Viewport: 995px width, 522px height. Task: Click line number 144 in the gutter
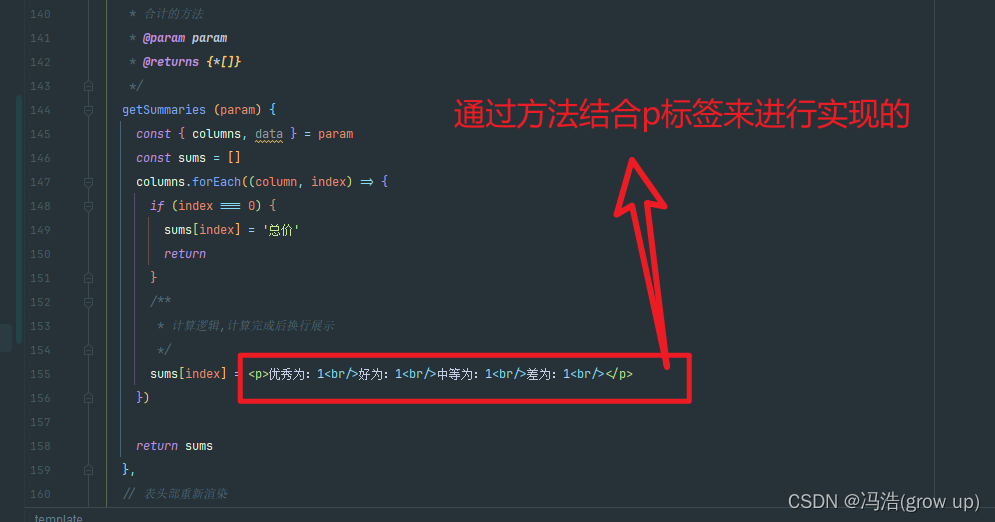tap(40, 110)
